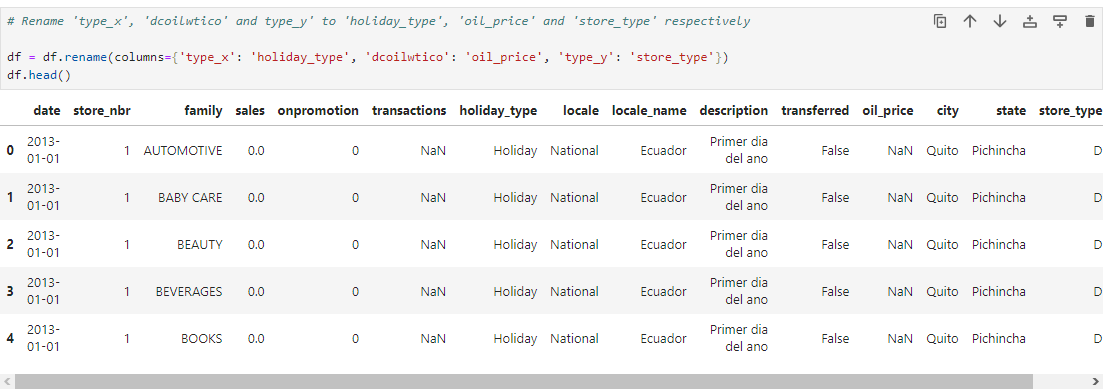
Task: Click the Ecuador cell in BEVERAGES row
Action: click(664, 292)
